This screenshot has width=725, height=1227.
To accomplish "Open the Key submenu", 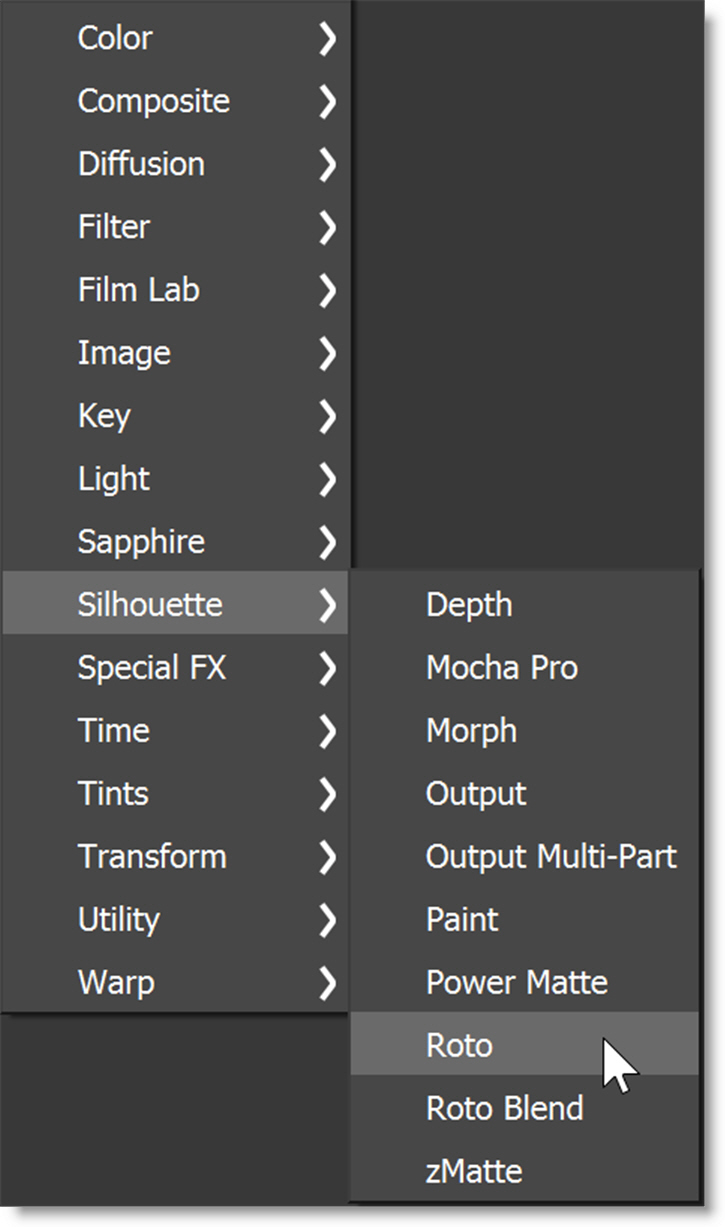I will (x=104, y=416).
